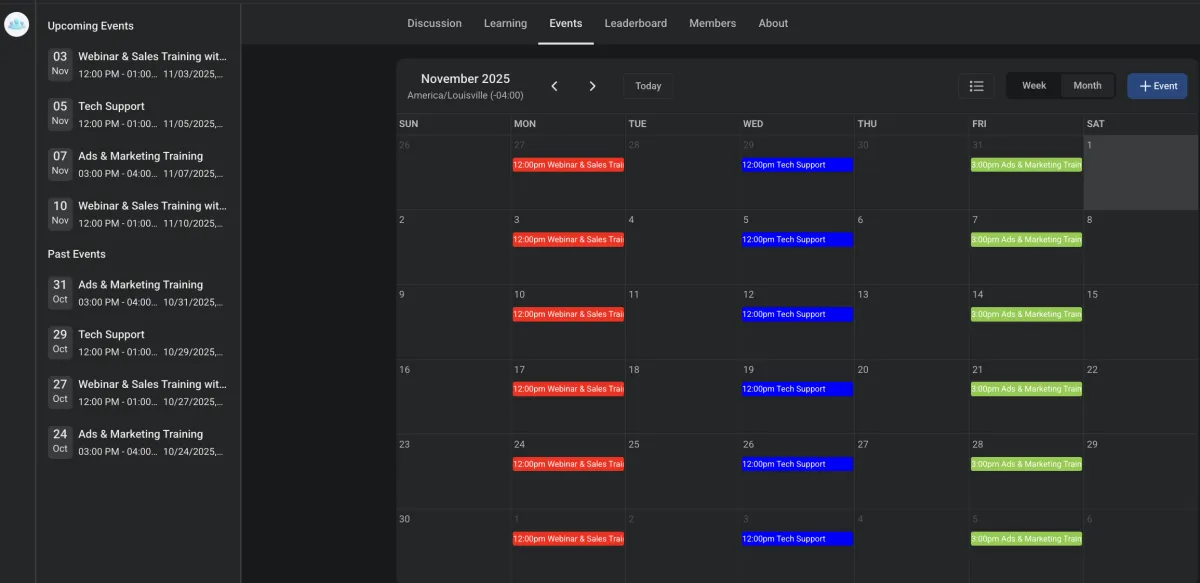
Task: Click red Webinar event on November 10
Action: (568, 314)
